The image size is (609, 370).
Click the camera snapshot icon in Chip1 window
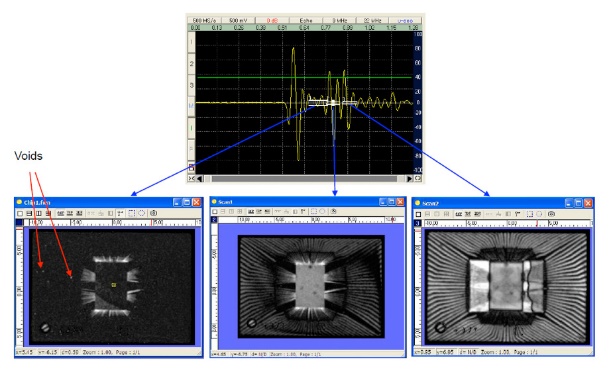click(153, 213)
